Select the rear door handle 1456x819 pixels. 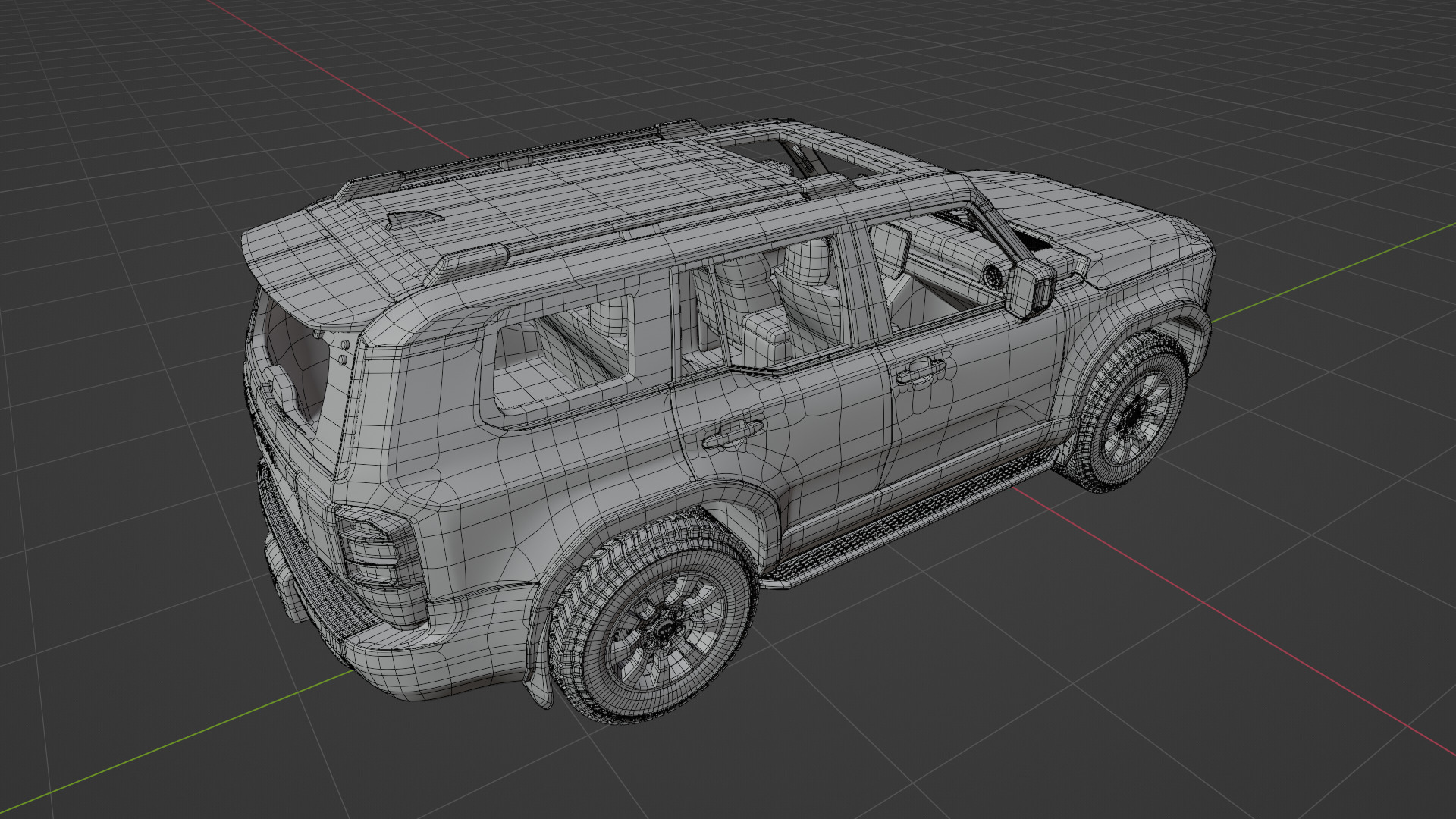[x=732, y=435]
